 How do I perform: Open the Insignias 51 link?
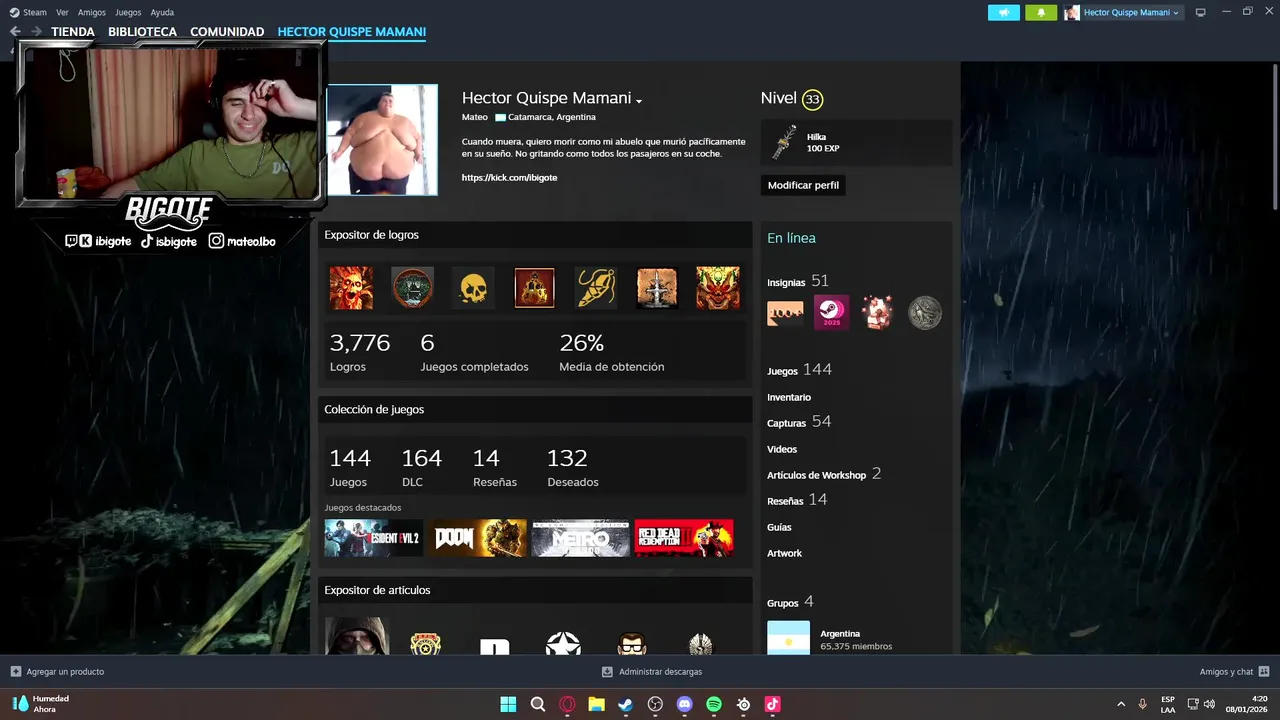click(798, 281)
